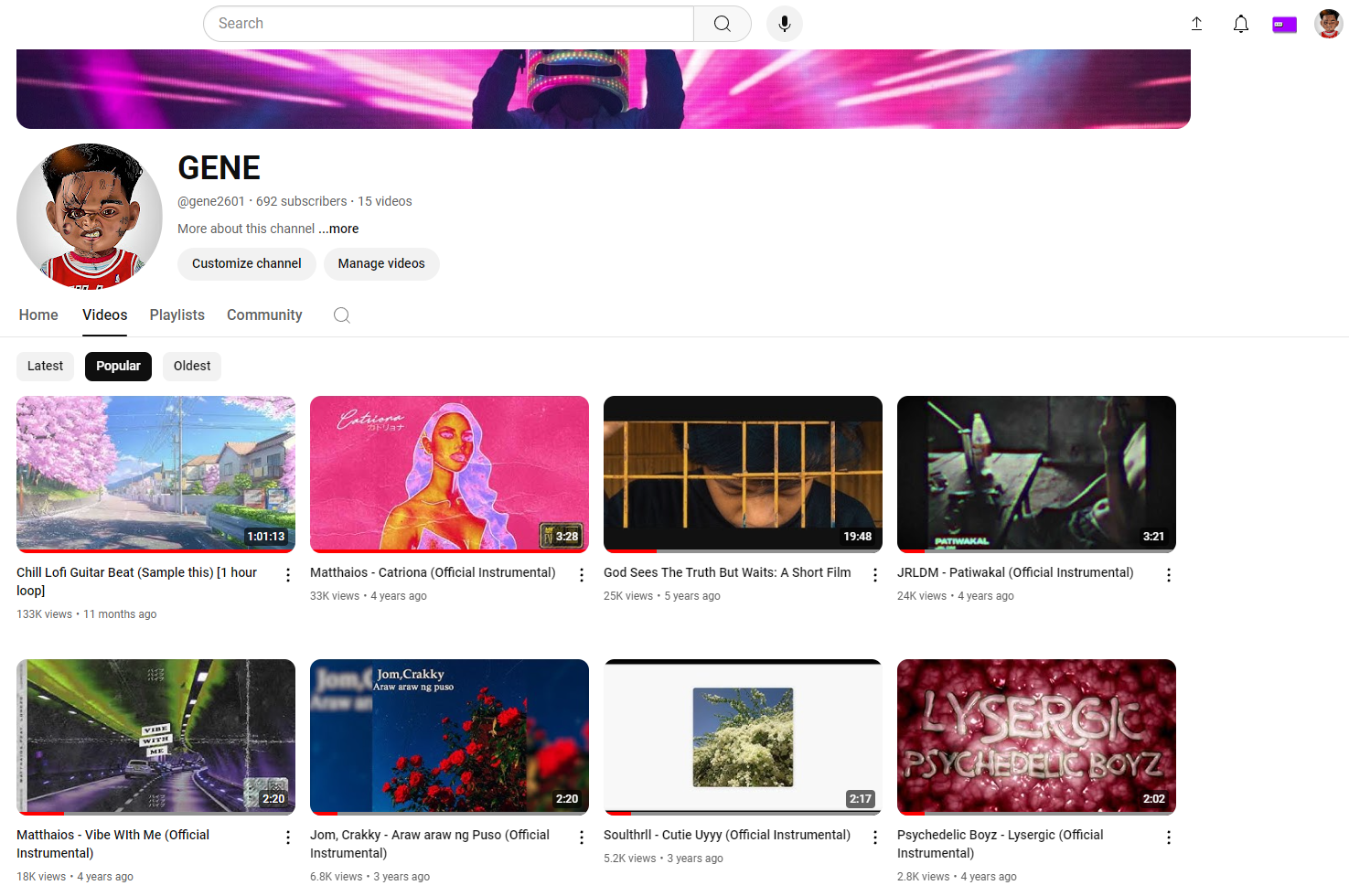
Task: Play the short film thumbnail with bars
Action: pos(743,475)
